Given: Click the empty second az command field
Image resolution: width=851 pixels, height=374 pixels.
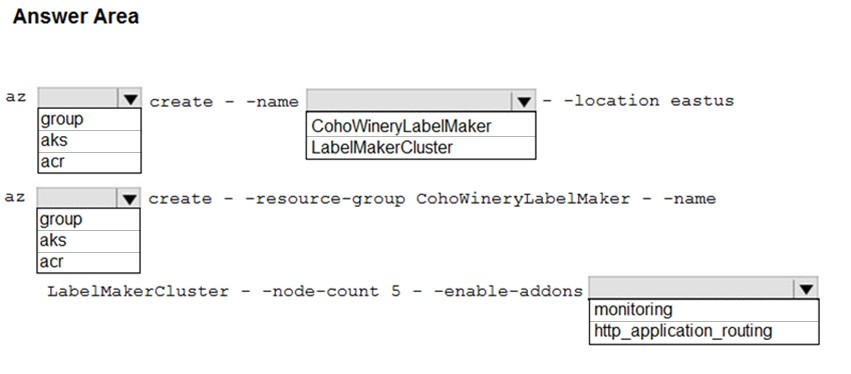Looking at the screenshot, I should point(77,198).
